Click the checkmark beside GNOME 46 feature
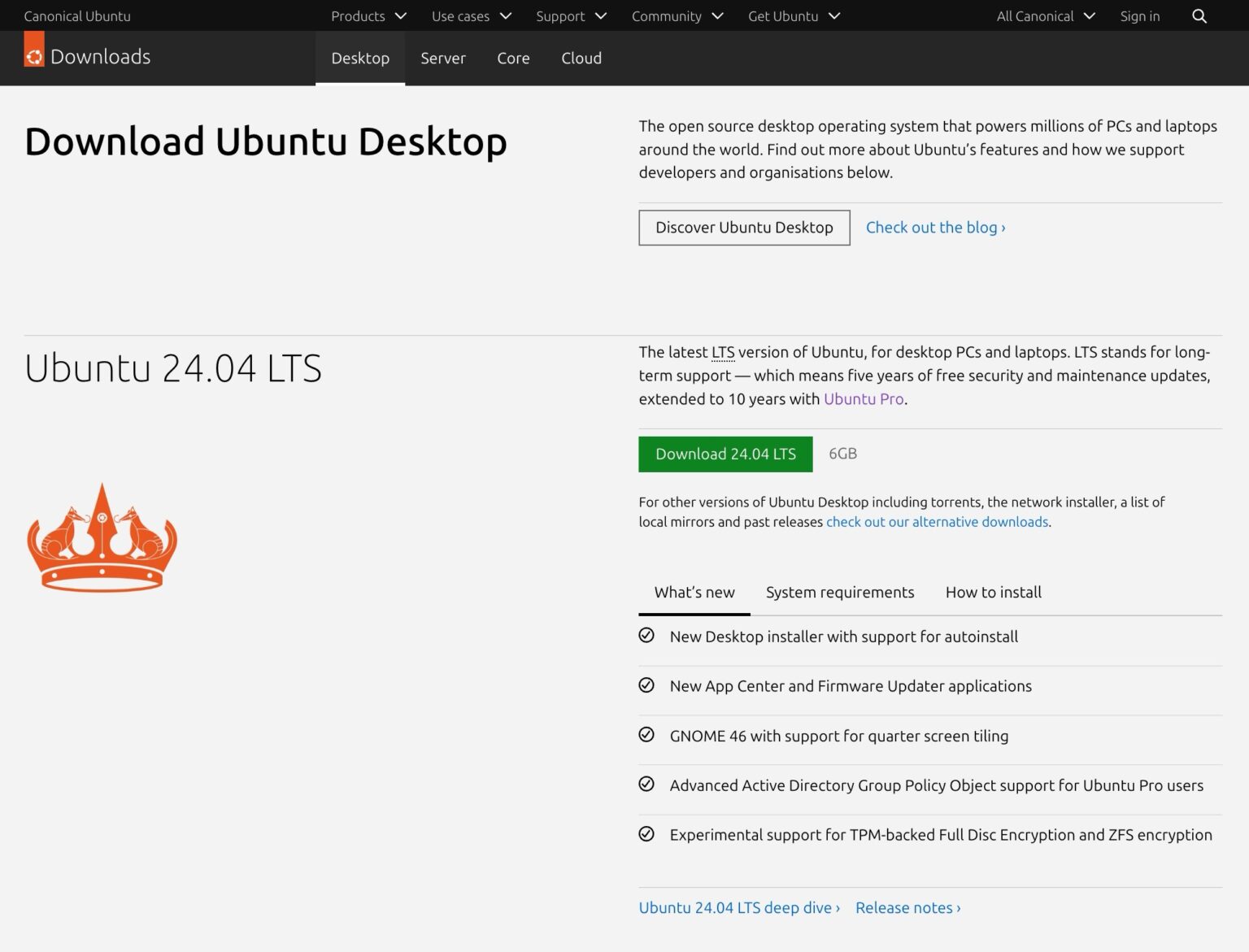The height and width of the screenshot is (952, 1249). coord(646,735)
